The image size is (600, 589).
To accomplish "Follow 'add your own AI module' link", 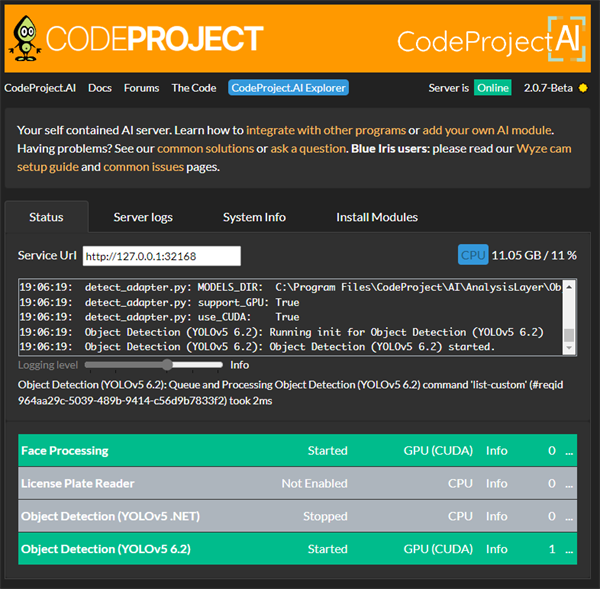I will click(487, 131).
